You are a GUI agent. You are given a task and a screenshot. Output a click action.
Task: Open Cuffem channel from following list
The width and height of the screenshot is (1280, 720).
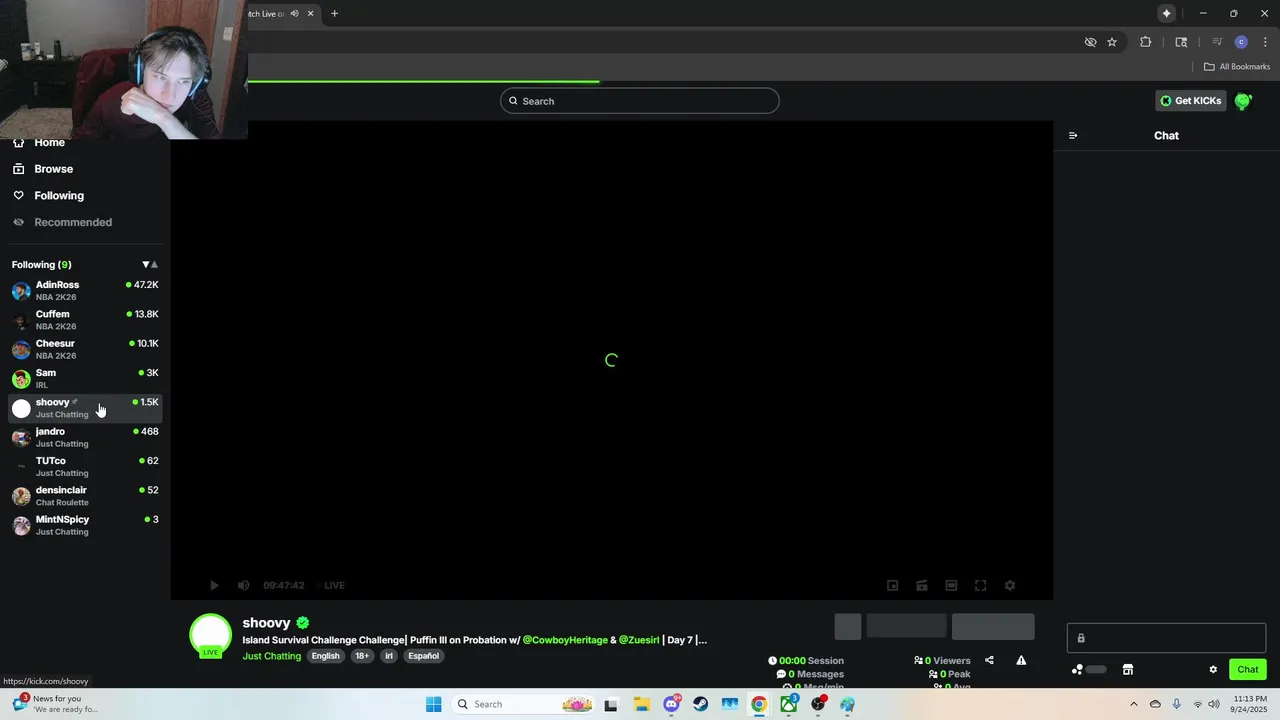click(85, 320)
